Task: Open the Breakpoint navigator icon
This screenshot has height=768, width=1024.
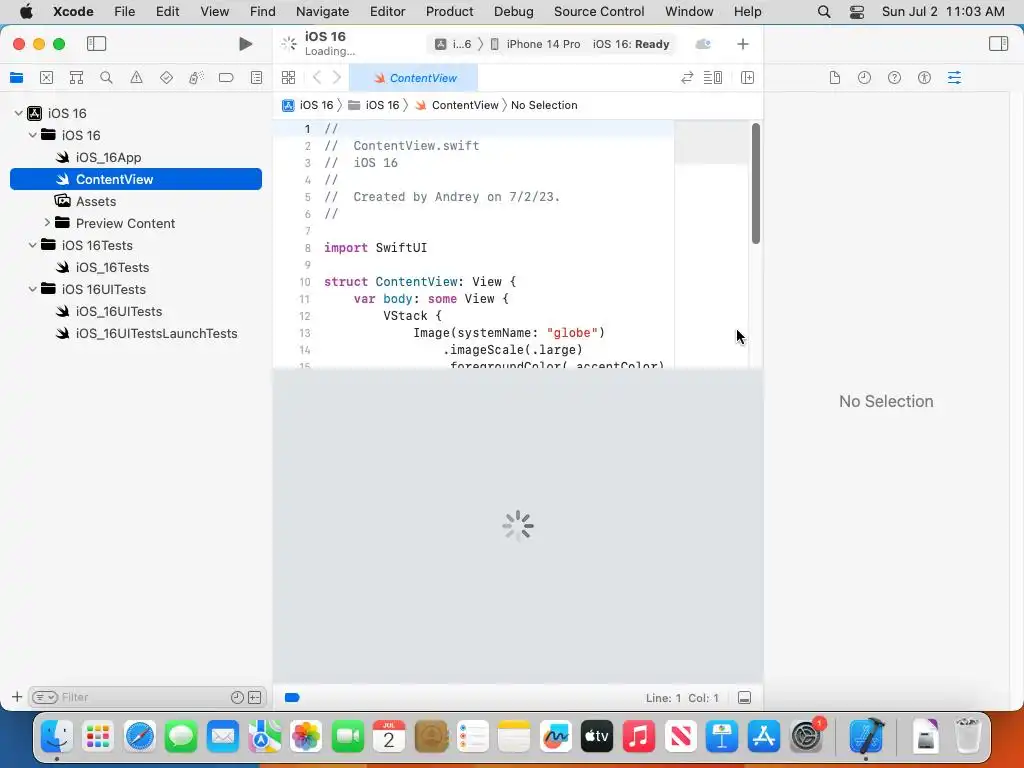Action: (226, 78)
